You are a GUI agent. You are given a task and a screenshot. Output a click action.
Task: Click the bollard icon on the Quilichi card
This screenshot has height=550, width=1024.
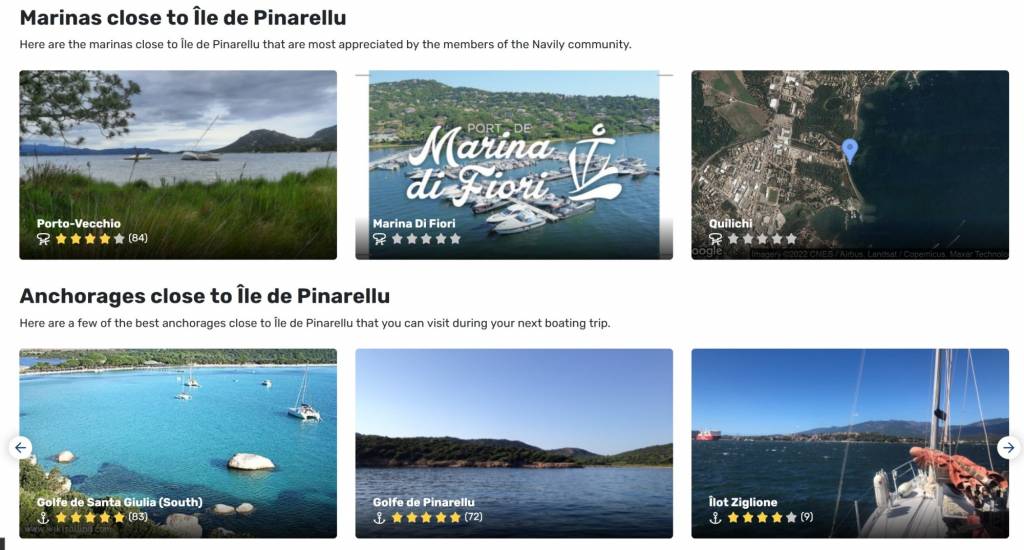pos(716,238)
